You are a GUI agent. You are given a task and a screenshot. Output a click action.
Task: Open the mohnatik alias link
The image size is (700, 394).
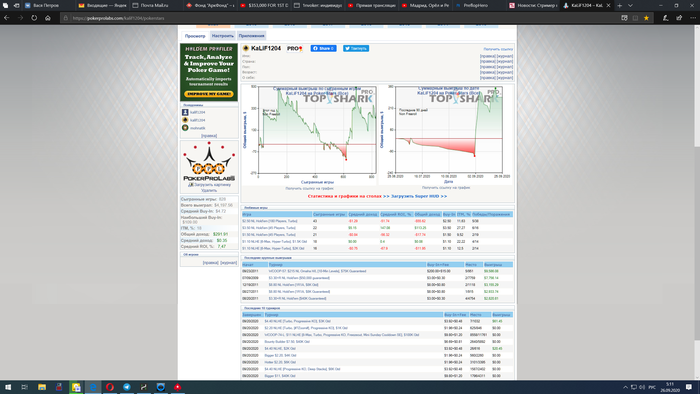point(197,128)
